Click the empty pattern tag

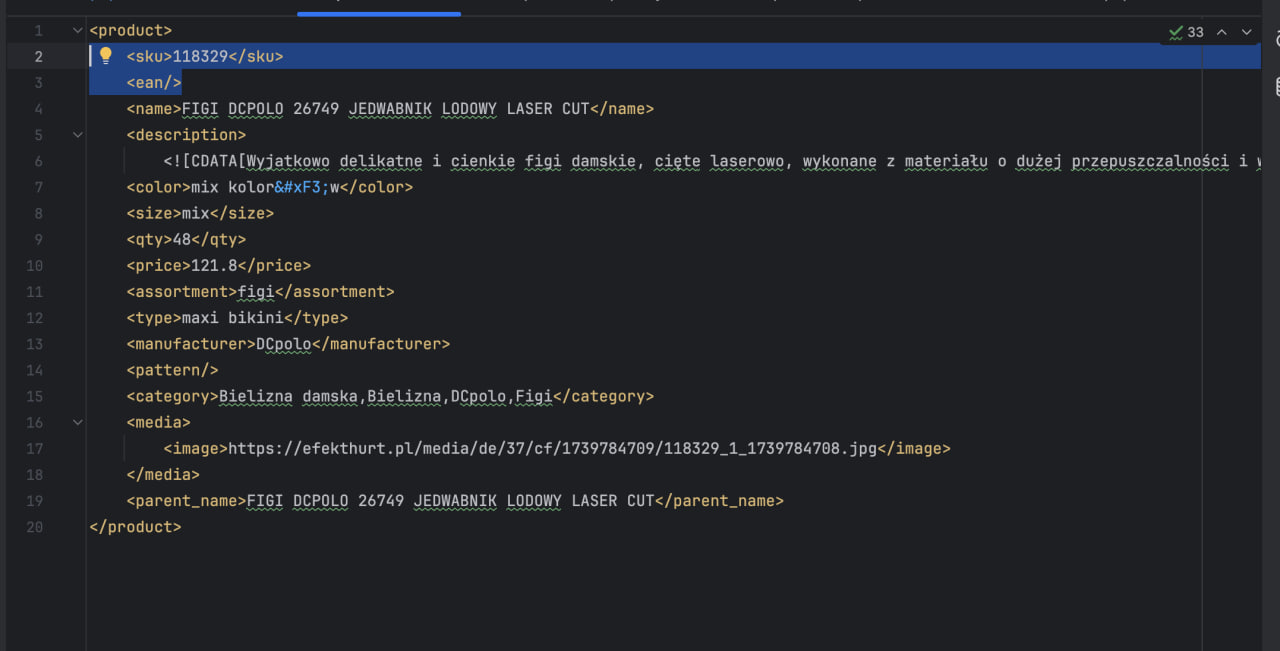point(172,370)
